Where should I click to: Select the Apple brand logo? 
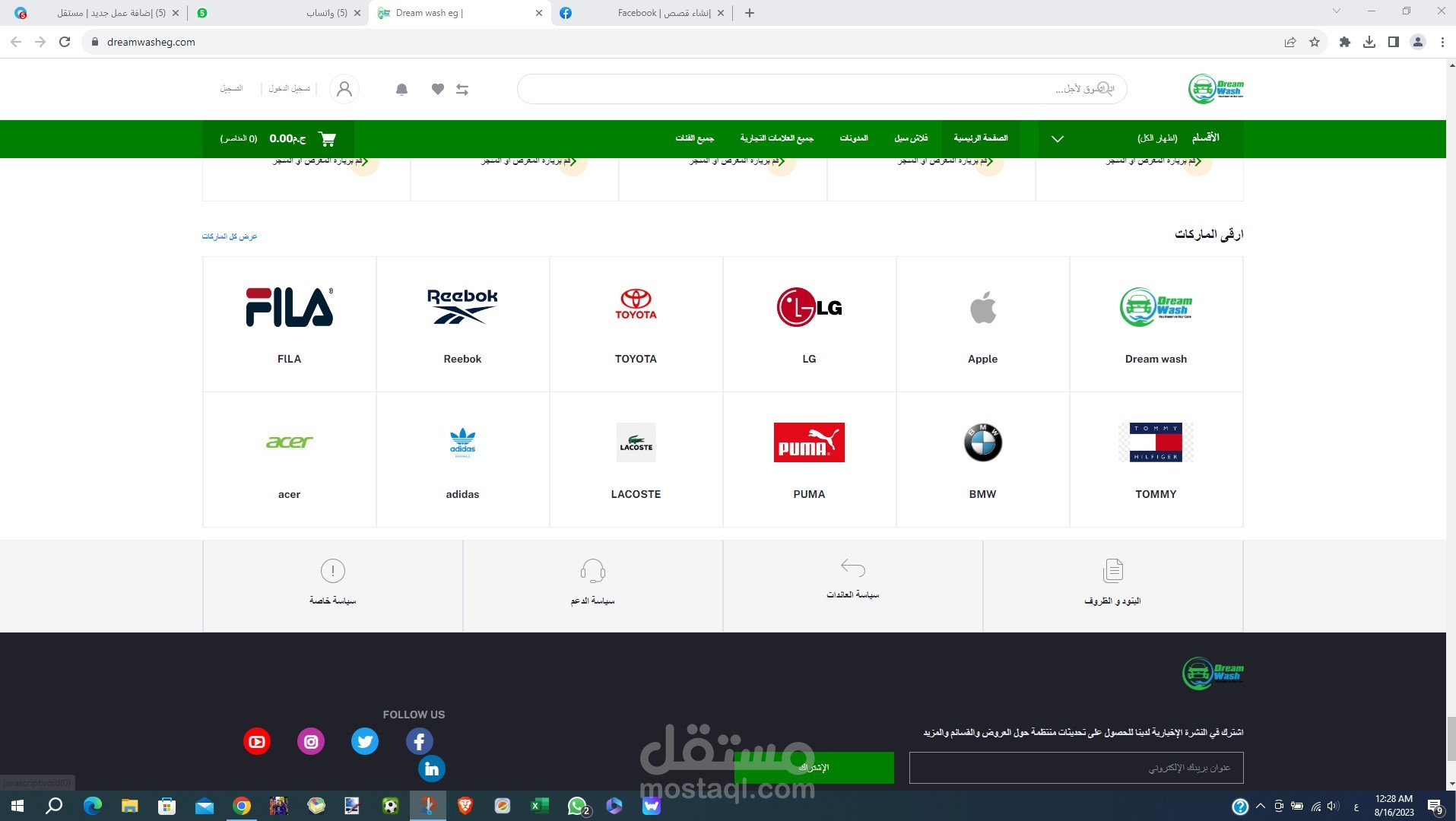point(982,307)
